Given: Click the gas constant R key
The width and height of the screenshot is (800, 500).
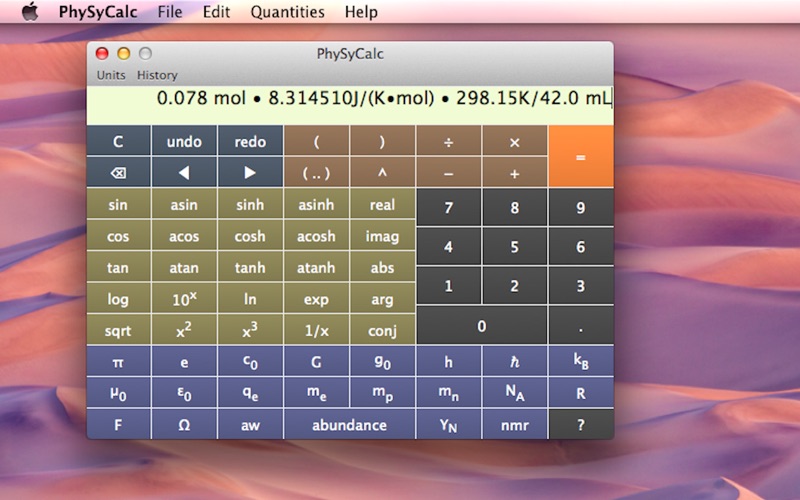Looking at the screenshot, I should click(x=581, y=393).
